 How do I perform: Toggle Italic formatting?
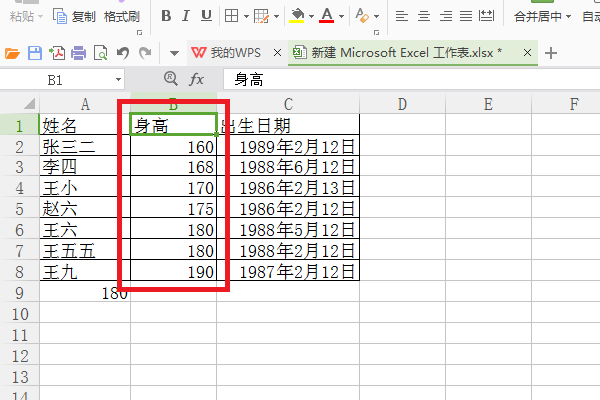coord(186,16)
